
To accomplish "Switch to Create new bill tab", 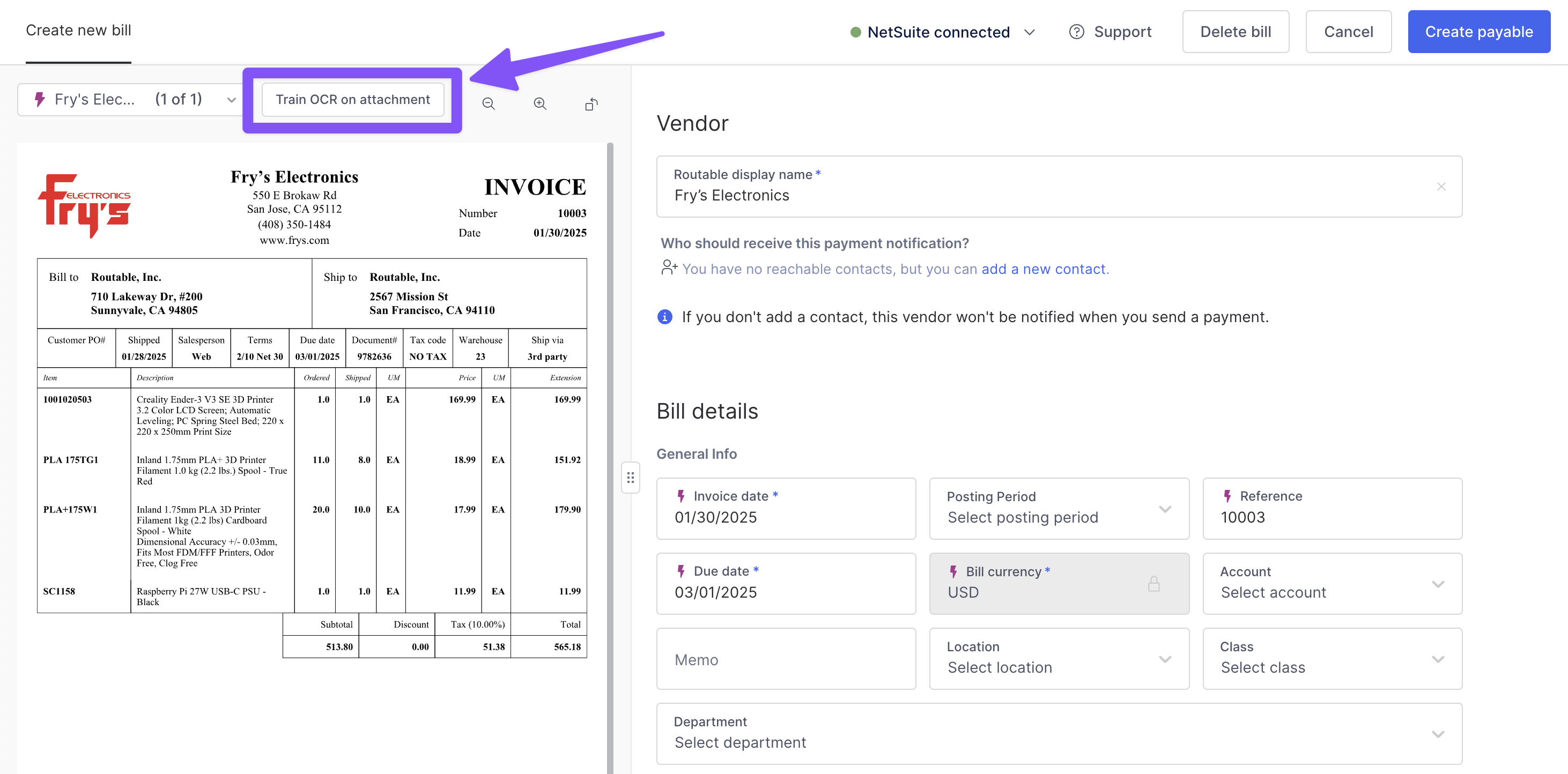I will click(x=78, y=31).
